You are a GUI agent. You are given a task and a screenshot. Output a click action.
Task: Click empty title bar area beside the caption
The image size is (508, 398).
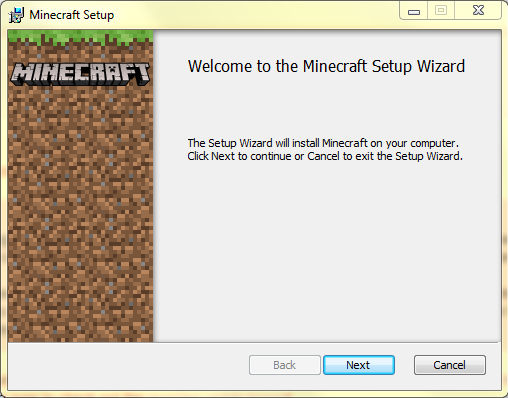tap(257, 15)
